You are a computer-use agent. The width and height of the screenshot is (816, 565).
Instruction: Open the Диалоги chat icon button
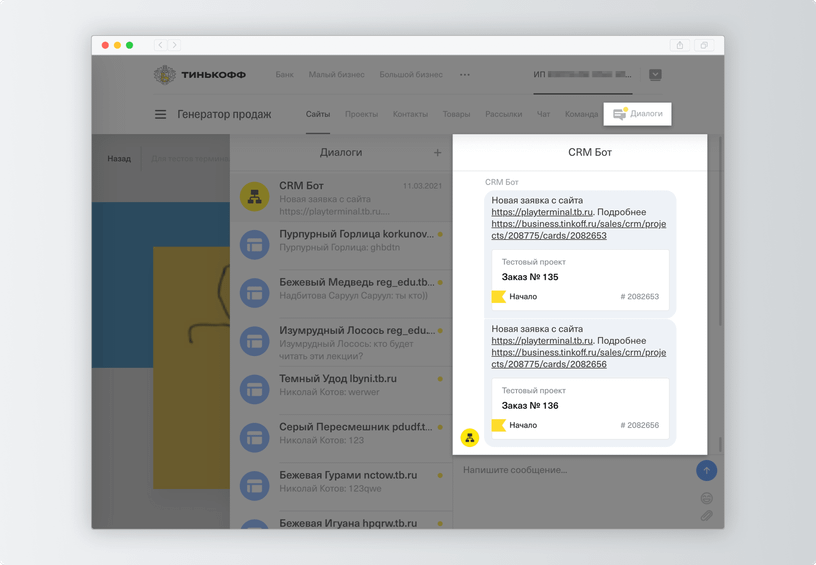point(638,114)
